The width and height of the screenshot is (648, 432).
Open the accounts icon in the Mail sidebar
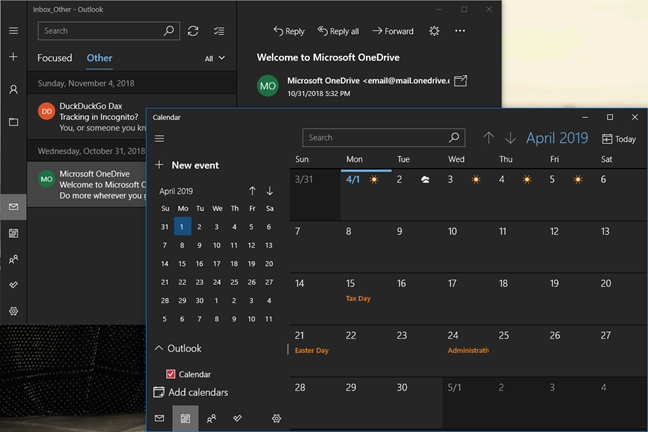[x=13, y=89]
